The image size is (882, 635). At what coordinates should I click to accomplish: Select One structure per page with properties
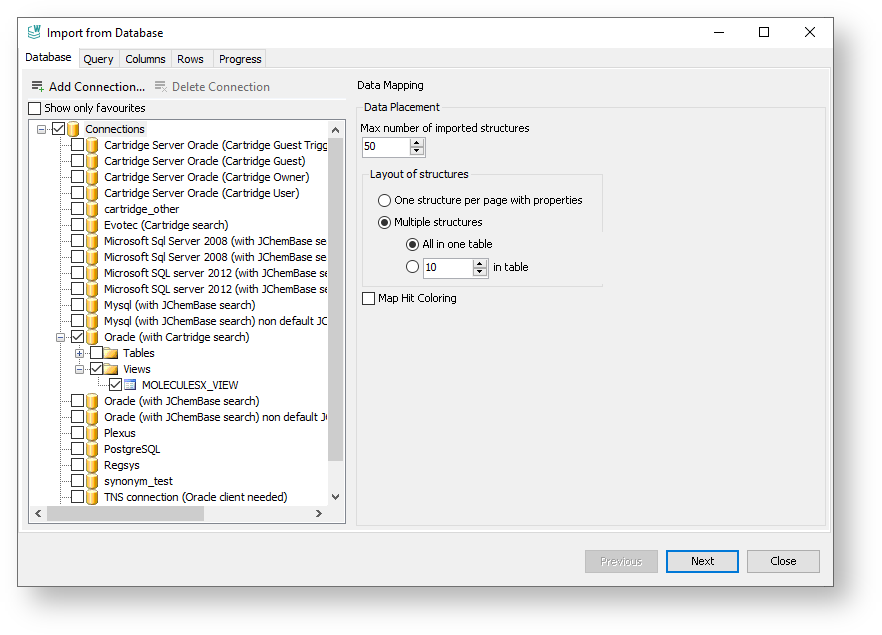[x=385, y=200]
